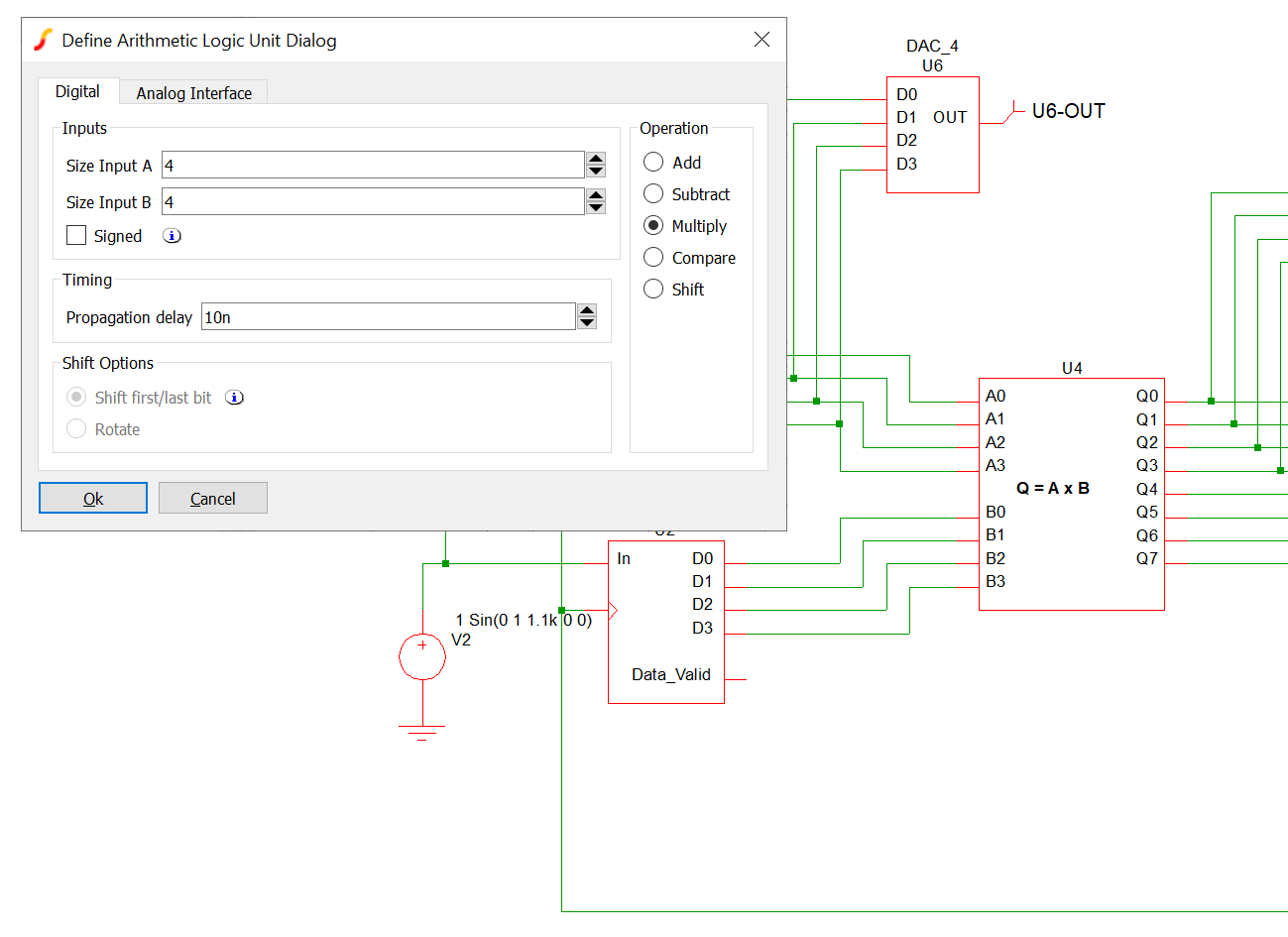The image size is (1288, 937).
Task: Pick the Shift operation option
Action: coord(653,290)
